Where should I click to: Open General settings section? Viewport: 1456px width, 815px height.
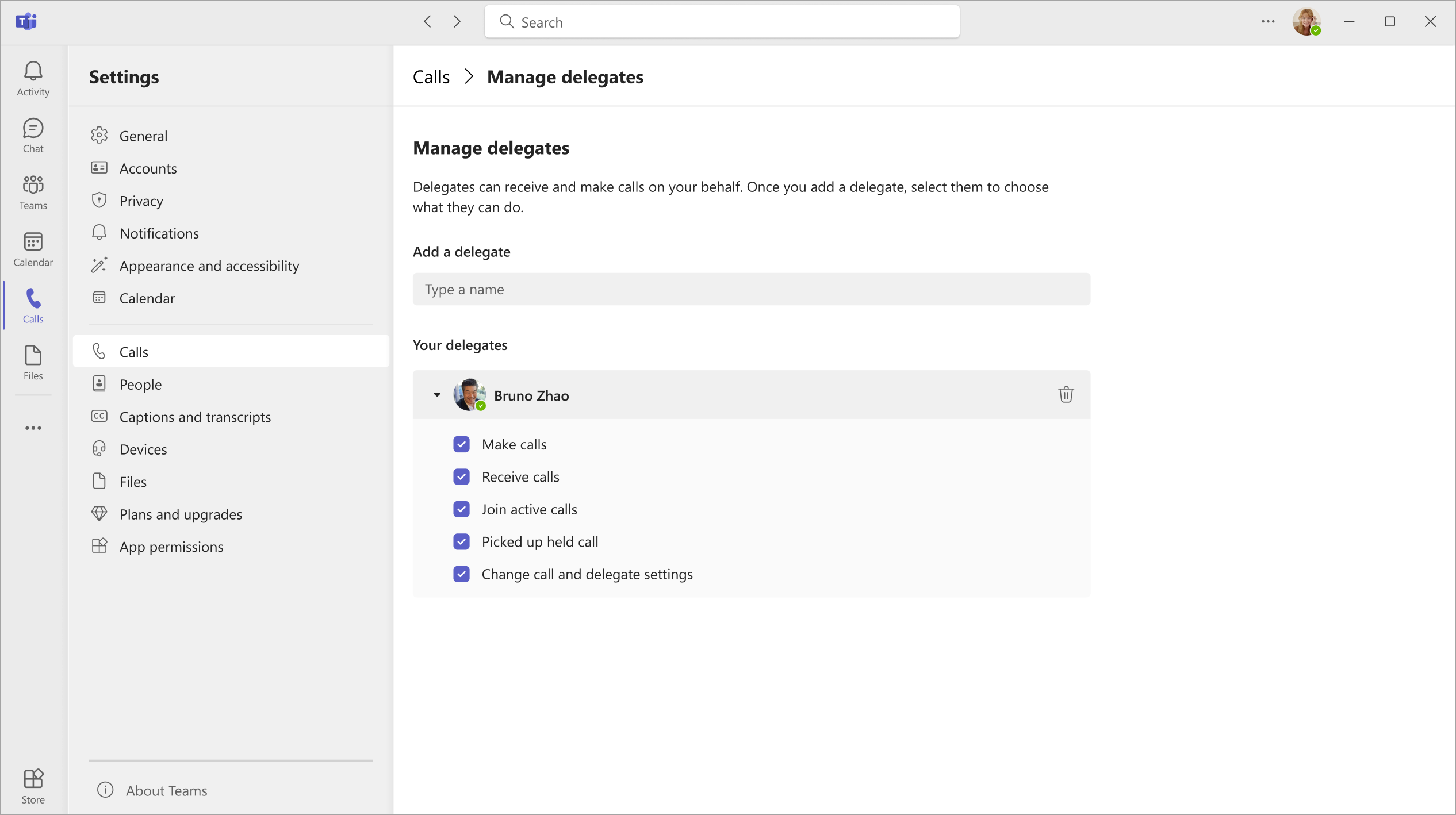click(x=144, y=135)
